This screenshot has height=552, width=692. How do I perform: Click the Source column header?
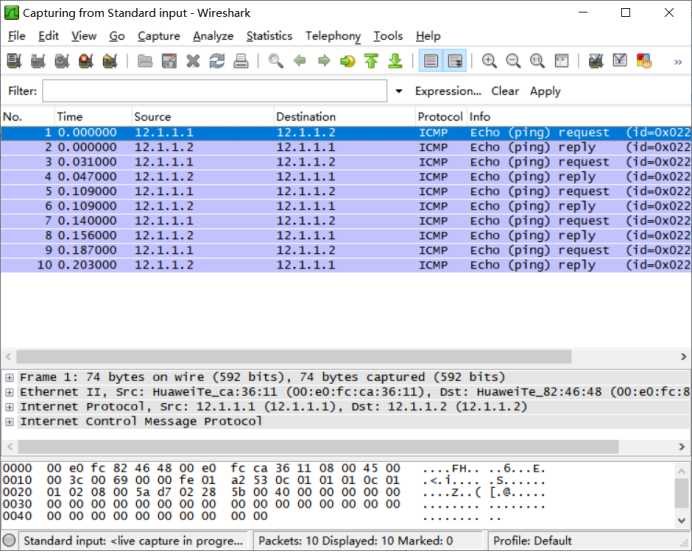pos(203,117)
